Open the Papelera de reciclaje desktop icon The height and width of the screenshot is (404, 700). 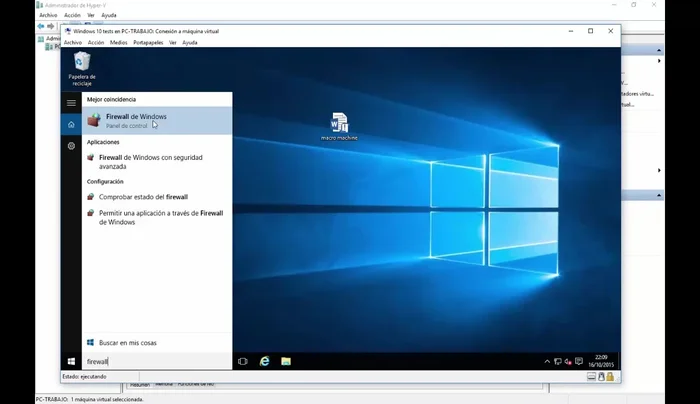pos(82,68)
